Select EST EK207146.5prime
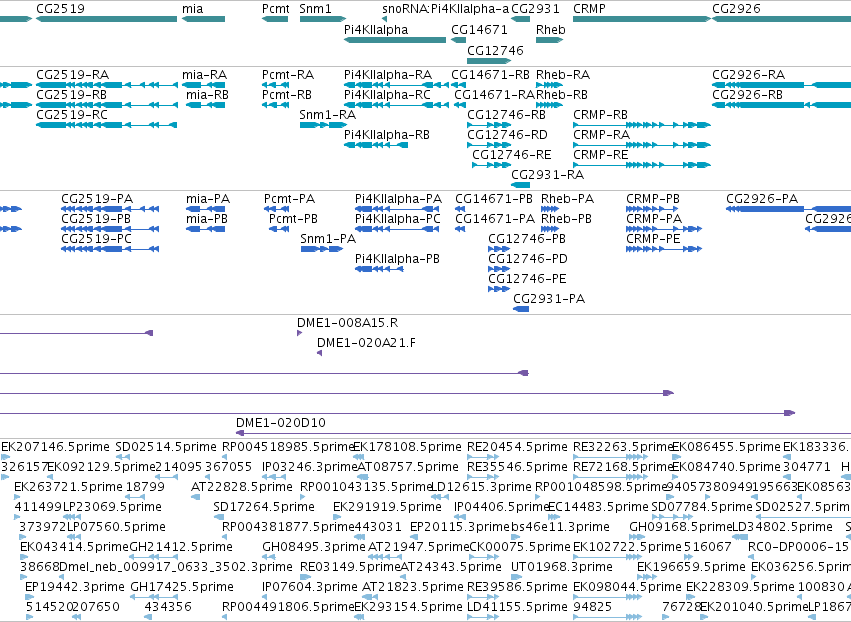This screenshot has height=622, width=851. pyautogui.click(x=55, y=447)
